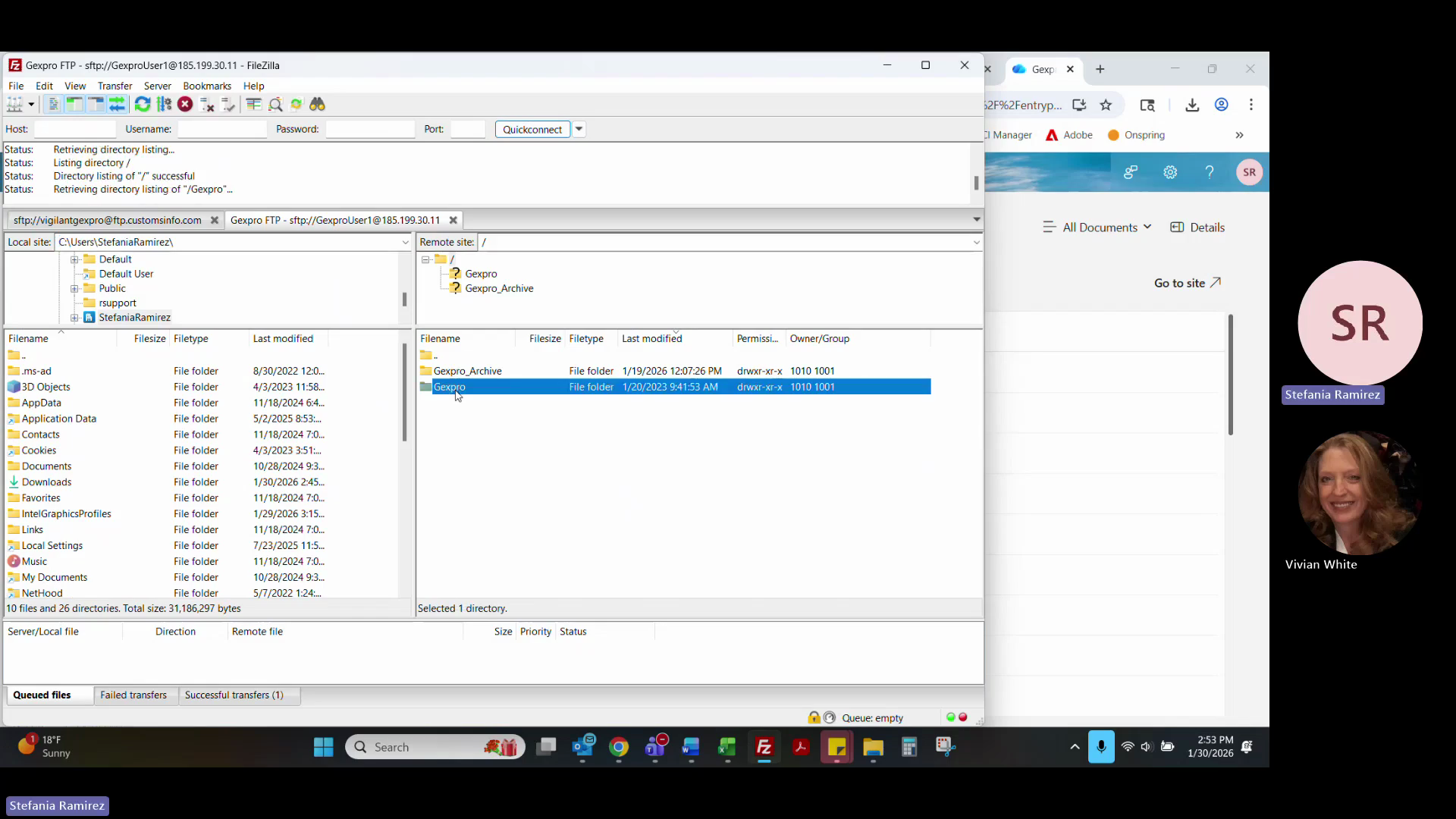Click the binoculars file search icon

(318, 105)
